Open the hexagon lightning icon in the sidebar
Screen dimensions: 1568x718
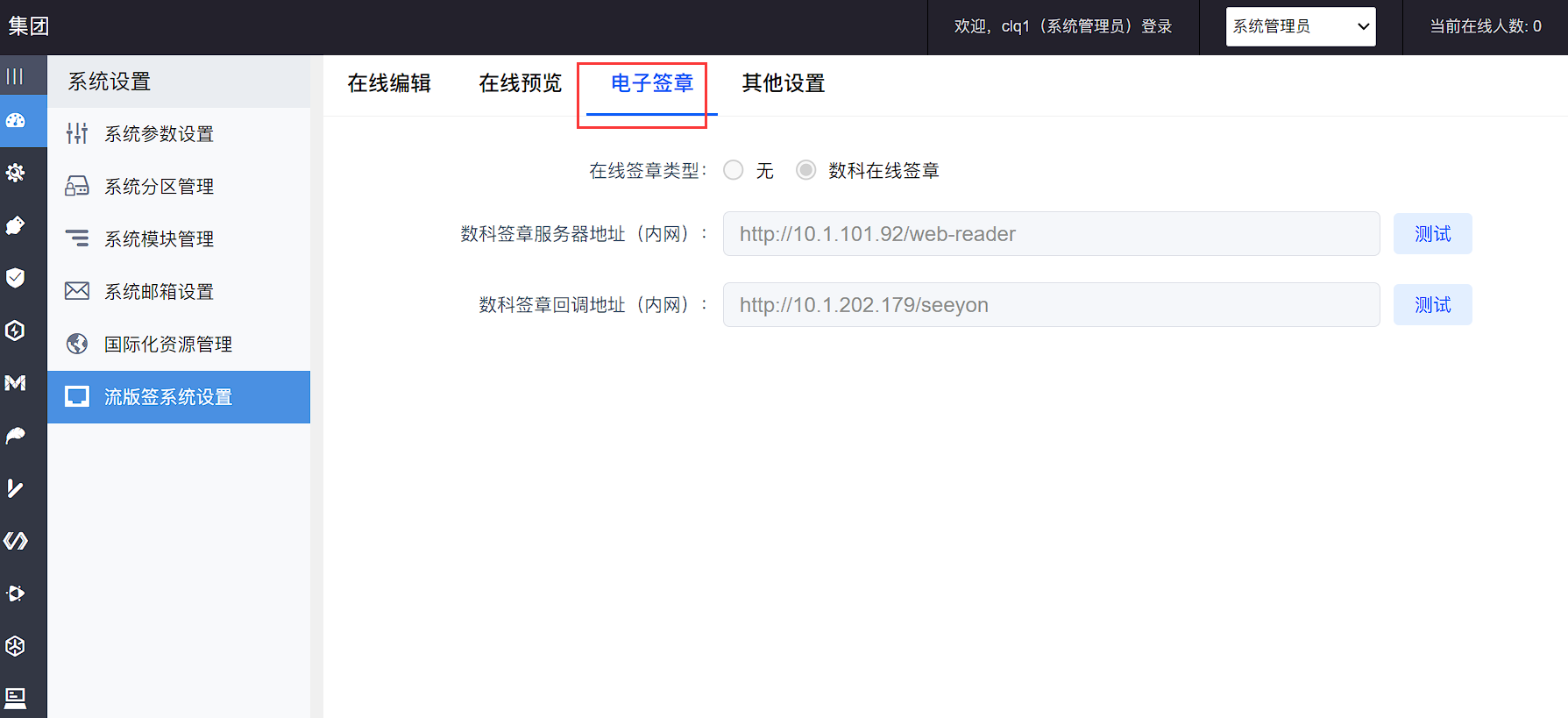15,331
